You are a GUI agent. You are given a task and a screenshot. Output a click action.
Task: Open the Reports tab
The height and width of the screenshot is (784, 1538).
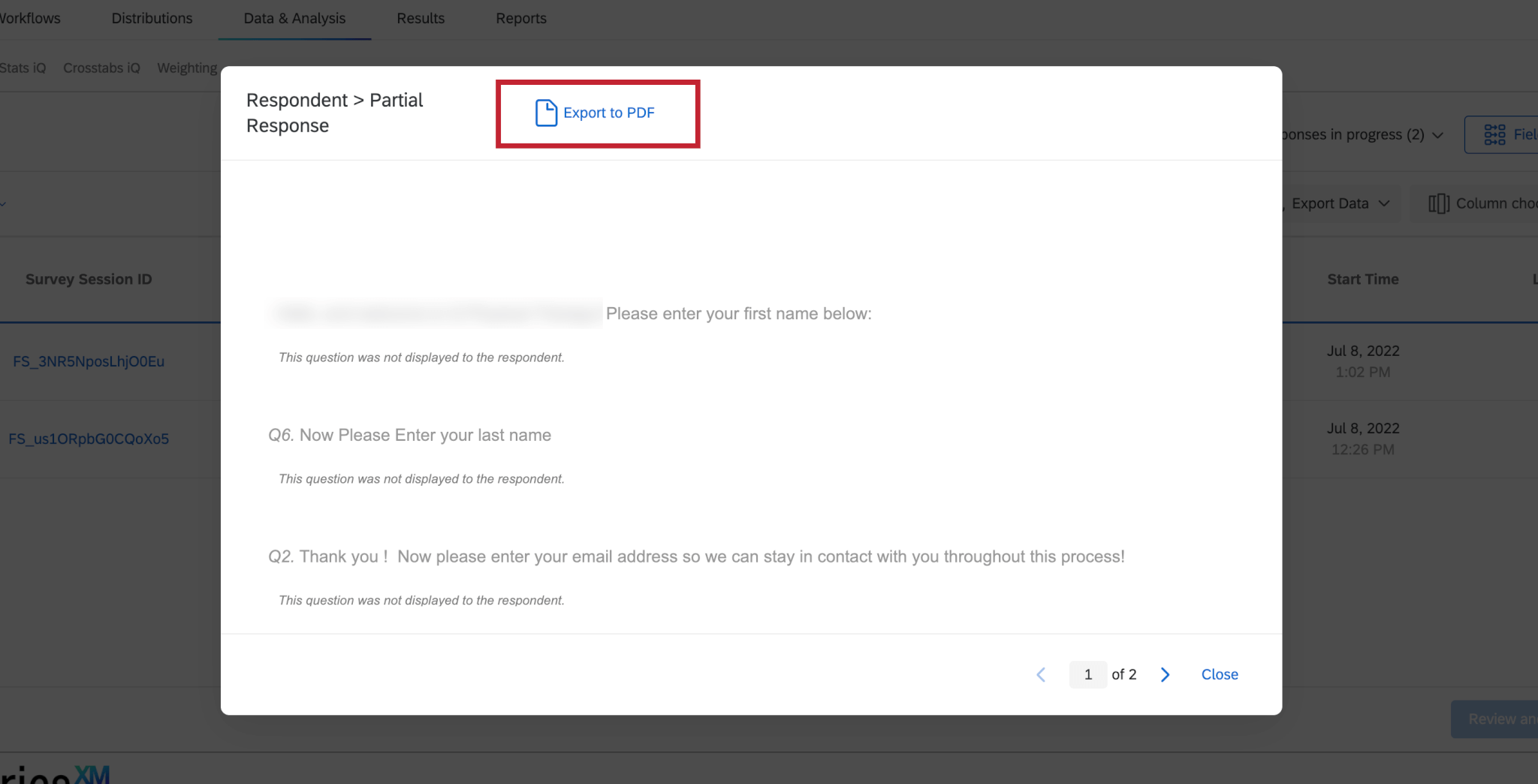pyautogui.click(x=521, y=18)
